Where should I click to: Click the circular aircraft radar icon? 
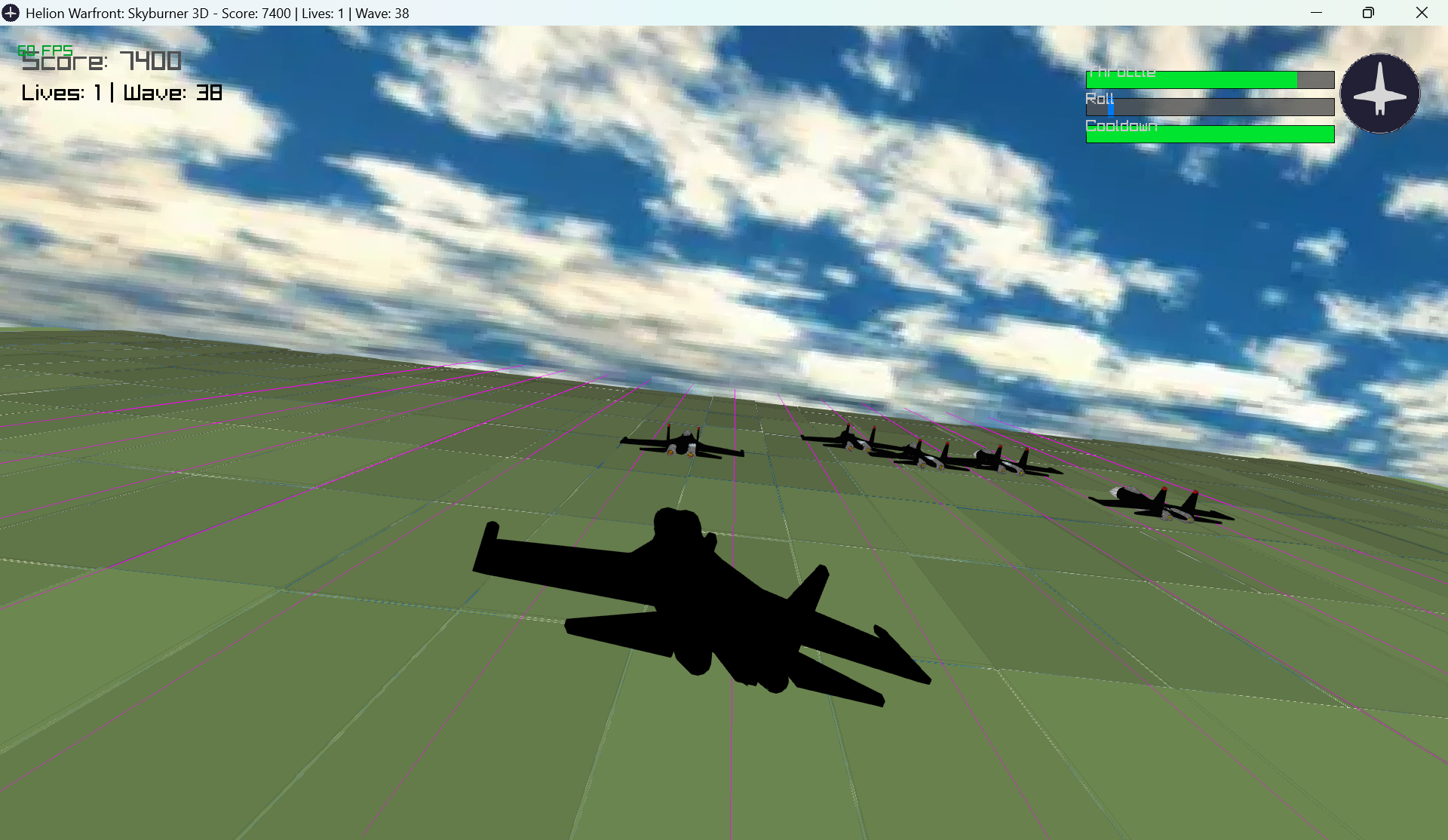tap(1379, 94)
